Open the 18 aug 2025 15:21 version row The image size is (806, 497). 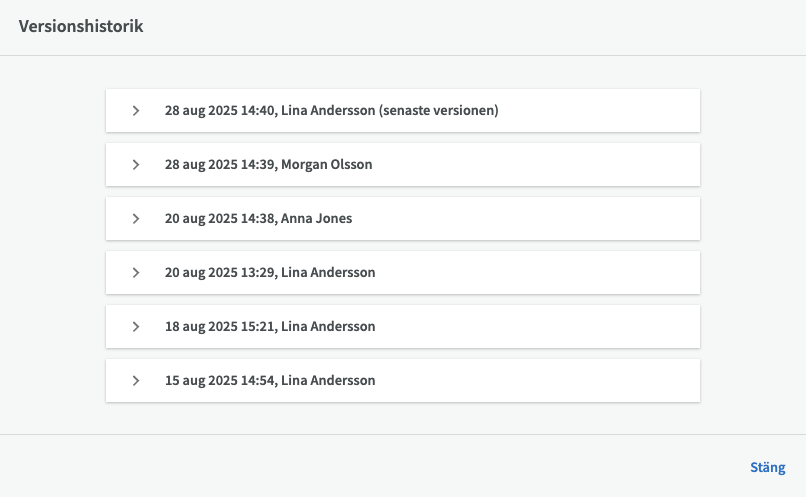[402, 326]
